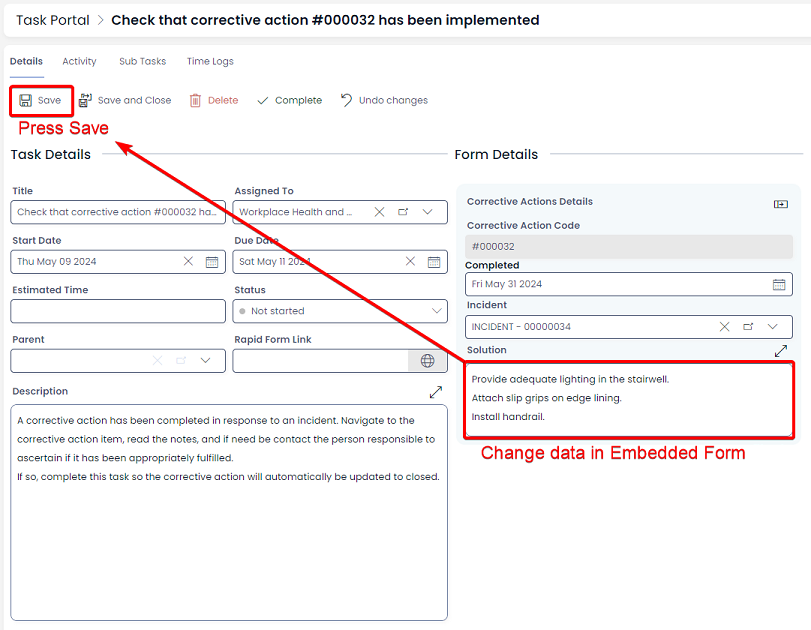Screen dimensions: 811x630
Task: Clear the Start Date using its X button
Action: click(x=187, y=261)
